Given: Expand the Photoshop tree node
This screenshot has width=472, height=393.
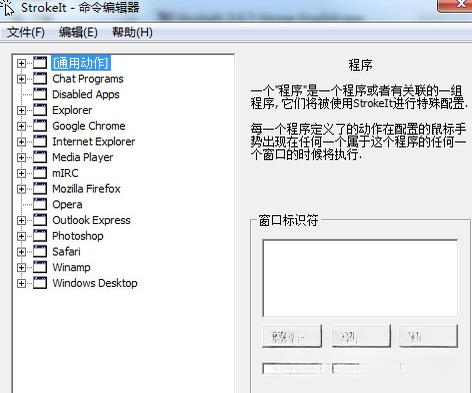Looking at the screenshot, I should click(x=21, y=236).
